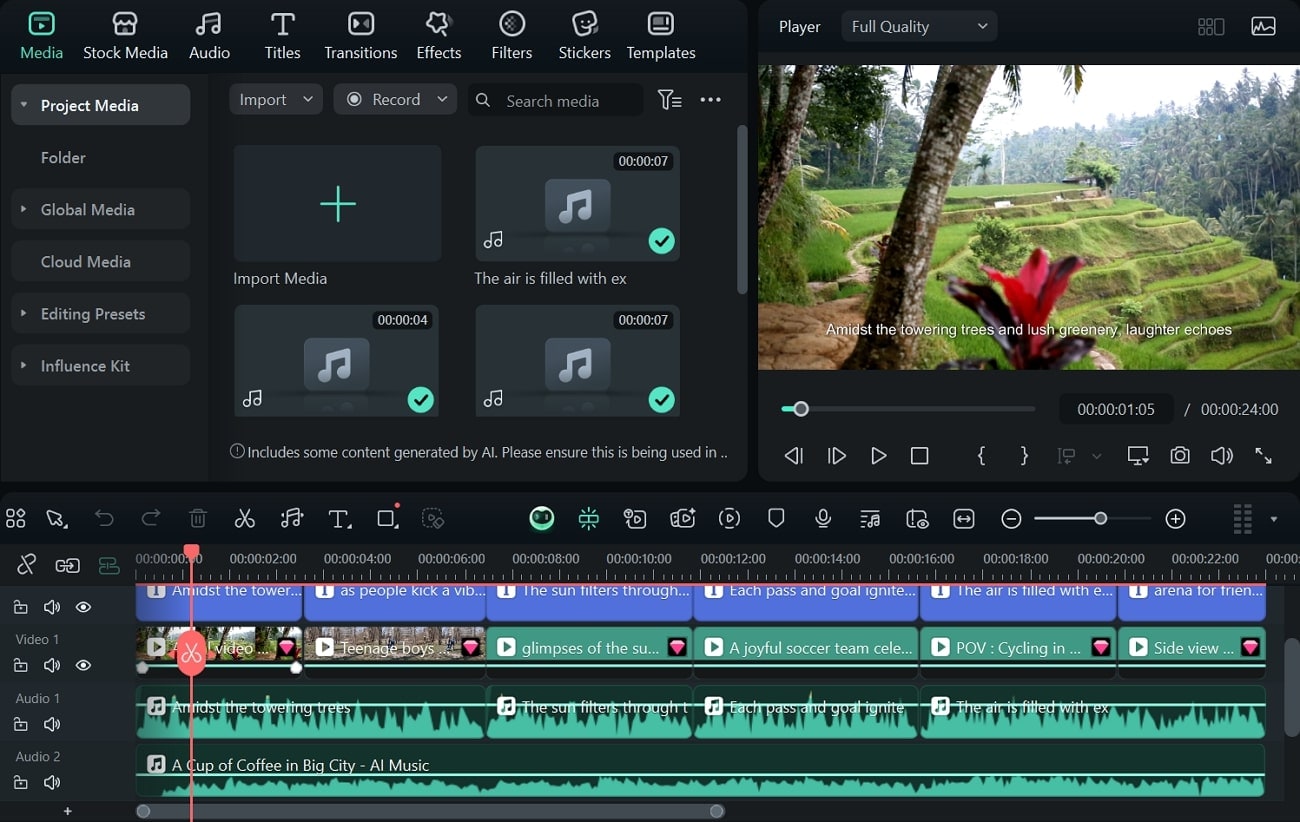Mute the Audio 1 track
Viewport: 1300px width, 822px height.
[x=52, y=724]
